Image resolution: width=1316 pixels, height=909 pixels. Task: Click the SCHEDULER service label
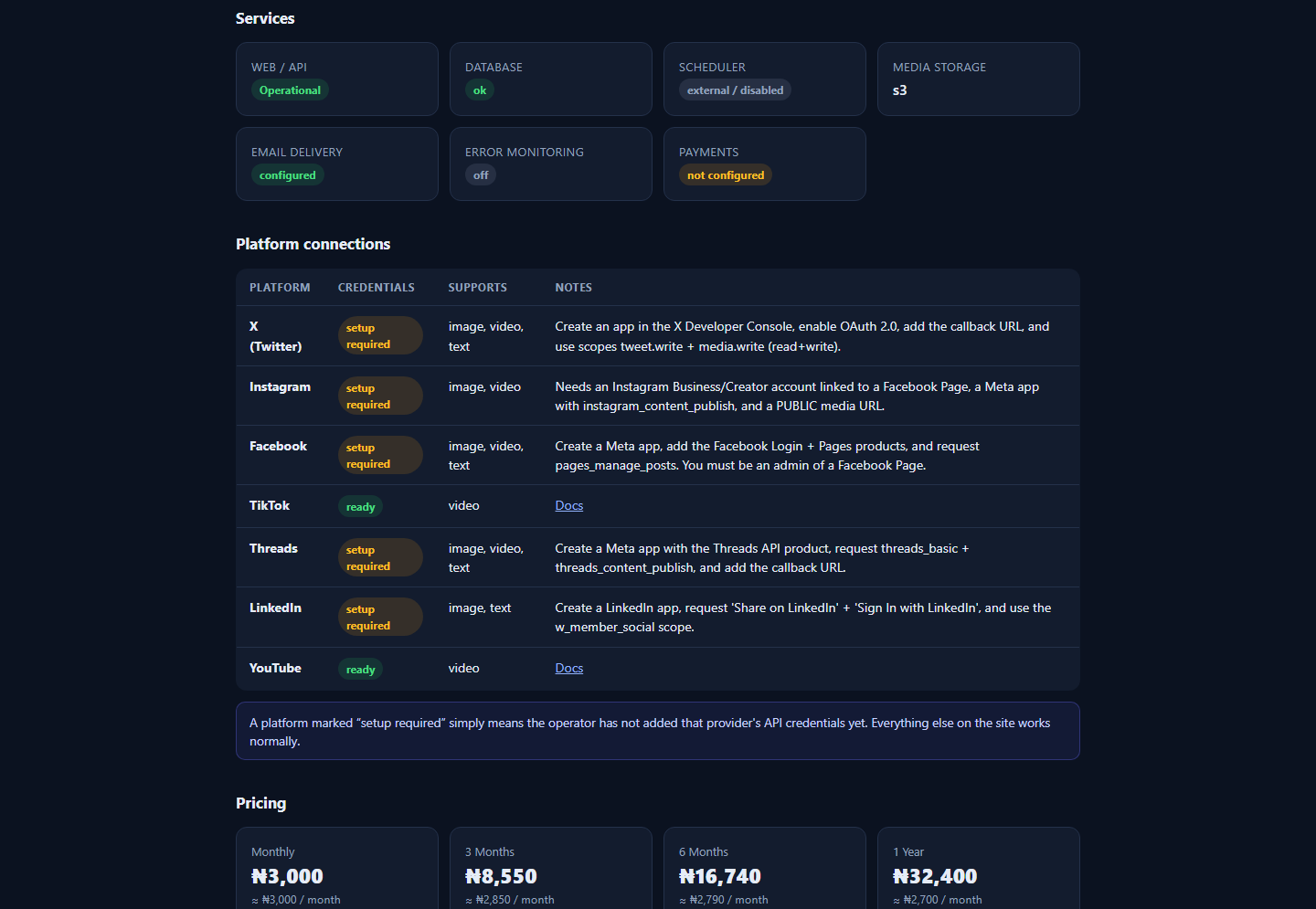tap(712, 68)
